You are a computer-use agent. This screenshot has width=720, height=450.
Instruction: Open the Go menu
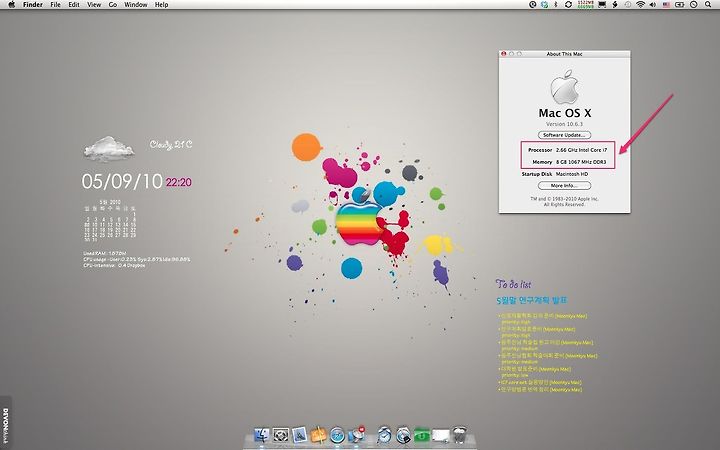113,5
